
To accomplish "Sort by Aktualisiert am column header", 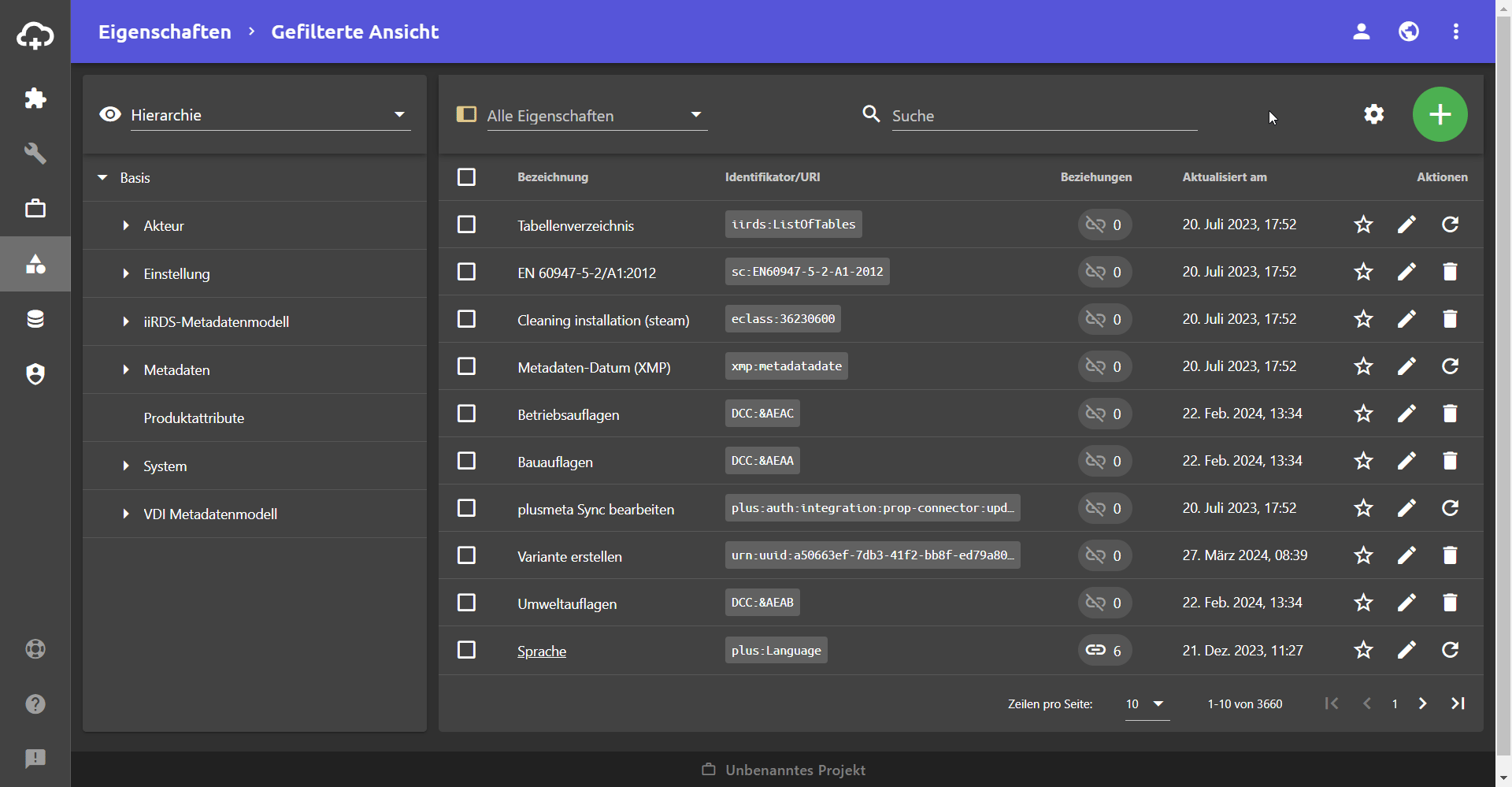I will [1225, 177].
